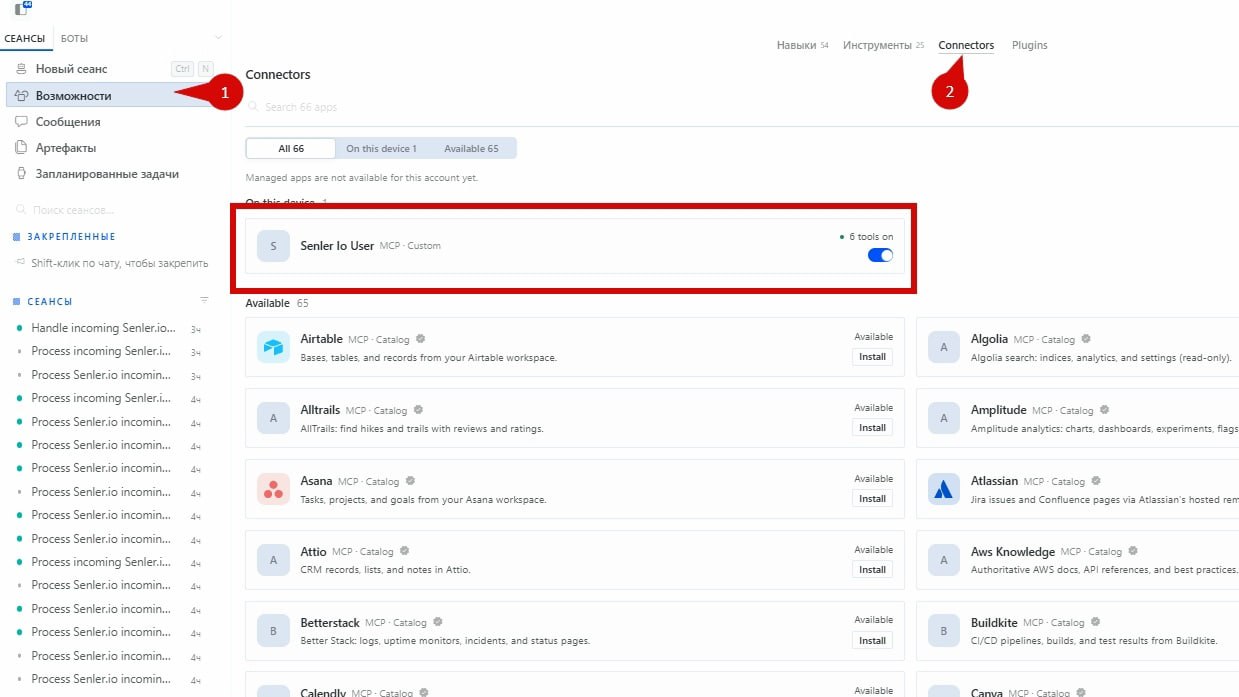
Task: Open the Инструменты tab
Action: (x=883, y=45)
